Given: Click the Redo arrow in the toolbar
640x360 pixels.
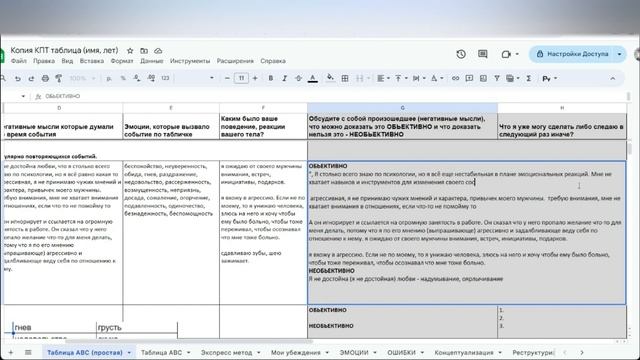Looking at the screenshot, I should (x=31, y=78).
